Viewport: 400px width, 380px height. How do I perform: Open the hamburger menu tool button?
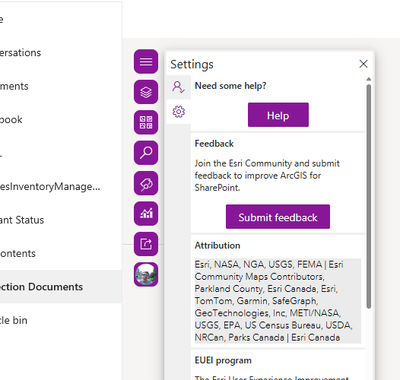(146, 62)
